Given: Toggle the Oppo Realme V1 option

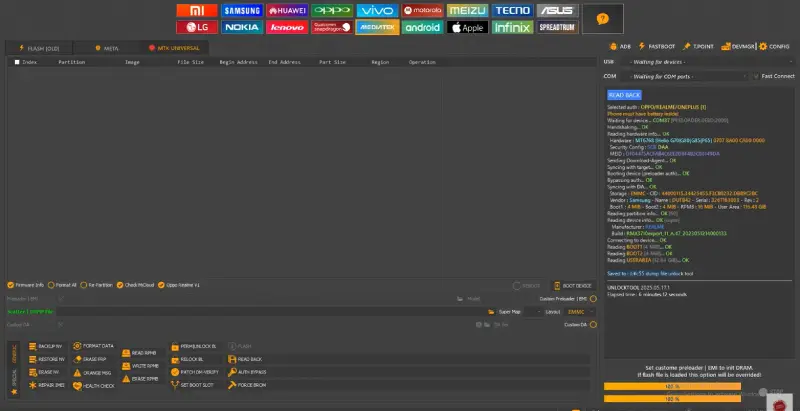Looking at the screenshot, I should point(179,285).
